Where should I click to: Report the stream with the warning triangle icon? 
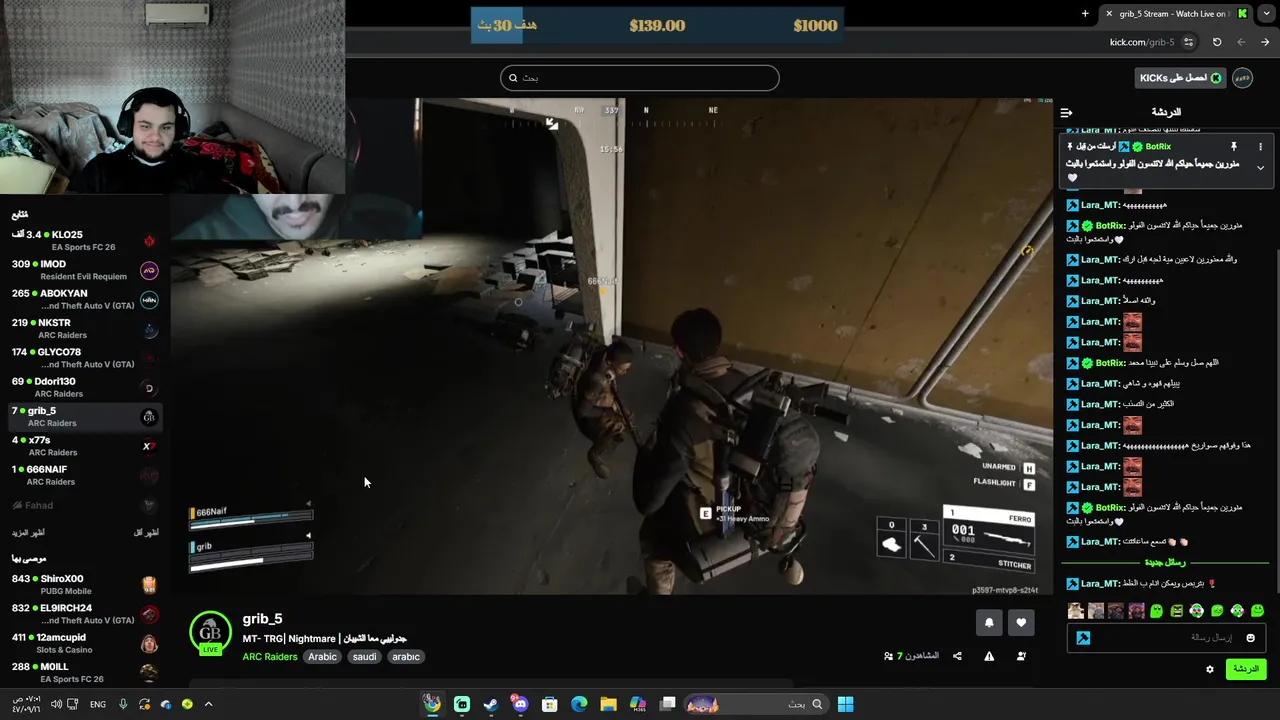point(989,656)
